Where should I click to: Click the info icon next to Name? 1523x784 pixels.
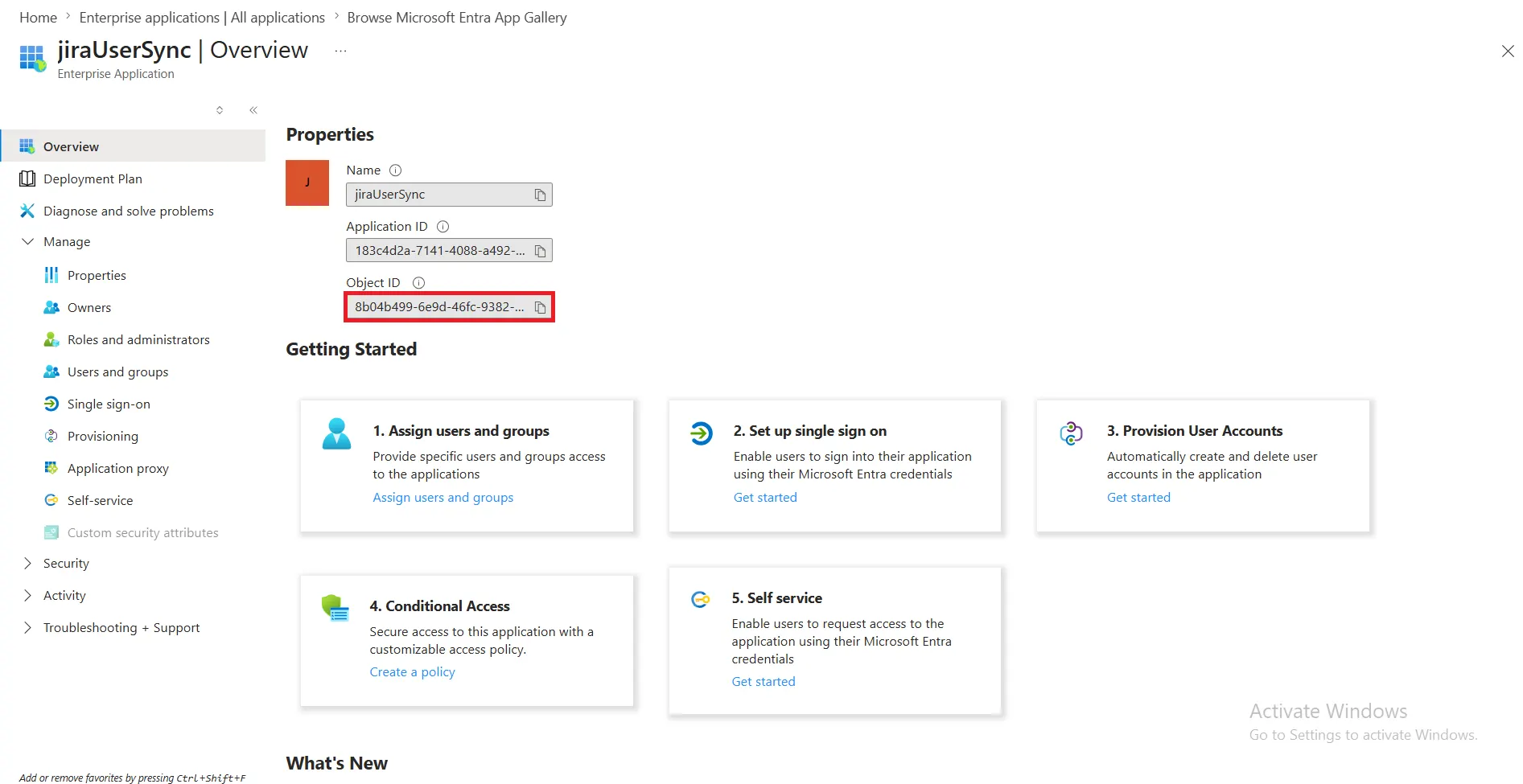point(395,170)
